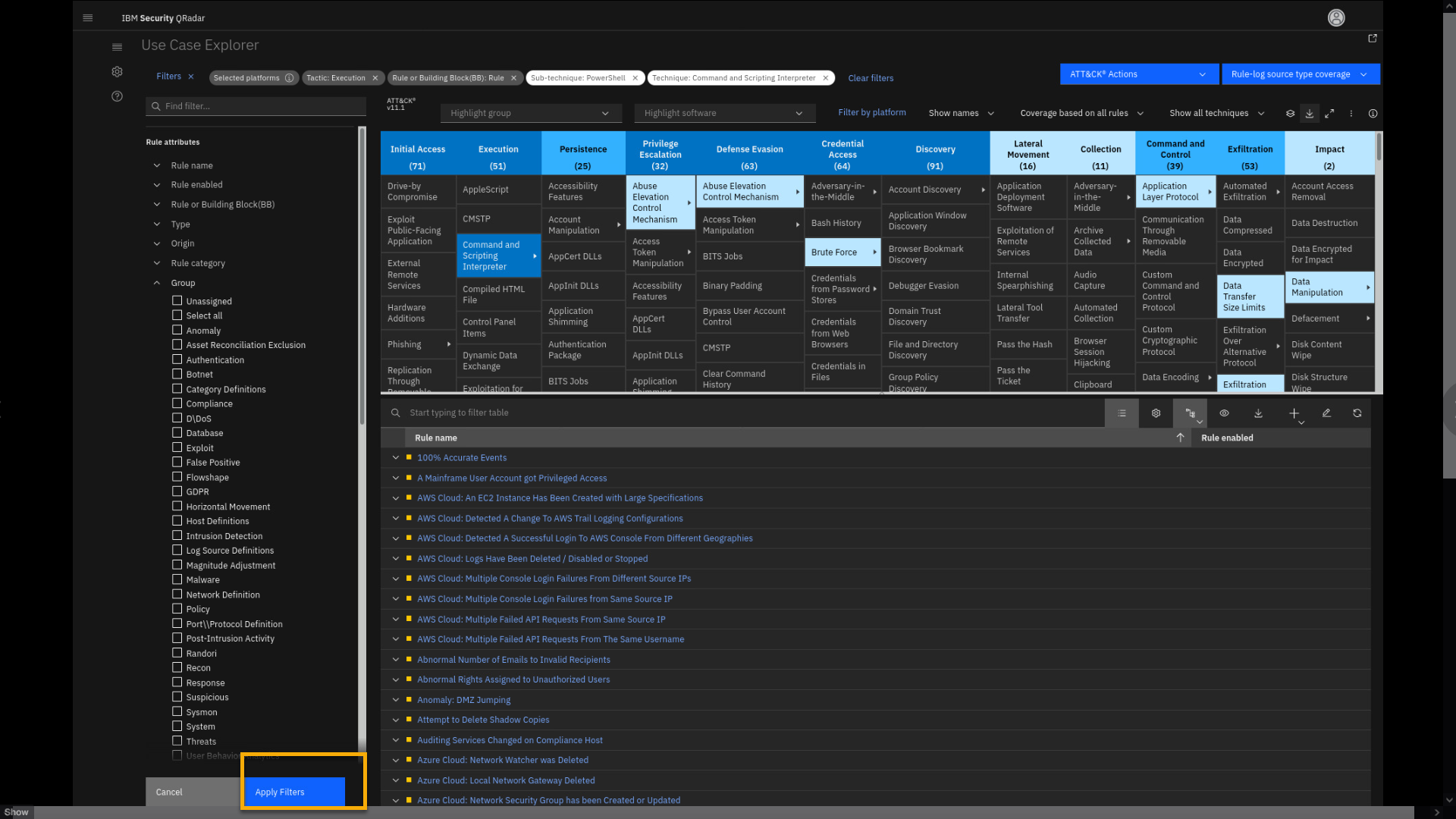The image size is (1456, 819).
Task: Open the user profile avatar icon
Action: click(x=1336, y=17)
